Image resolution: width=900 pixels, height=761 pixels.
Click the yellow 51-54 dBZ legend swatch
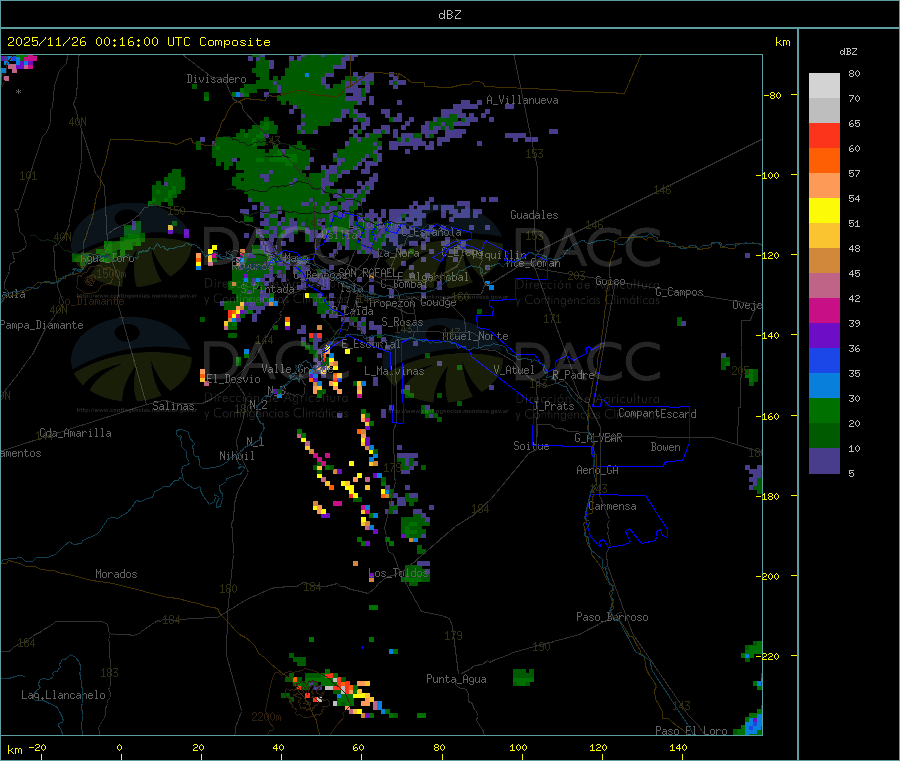(x=824, y=211)
